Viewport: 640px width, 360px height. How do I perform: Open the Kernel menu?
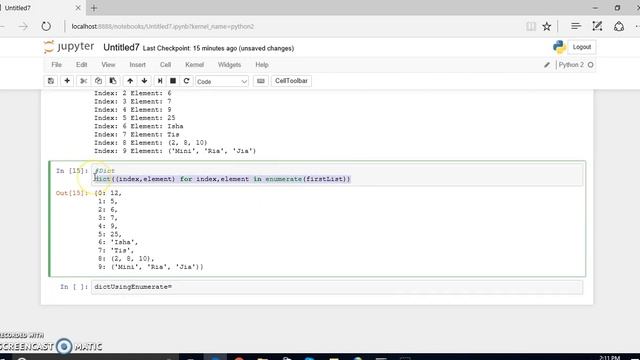tap(194, 65)
